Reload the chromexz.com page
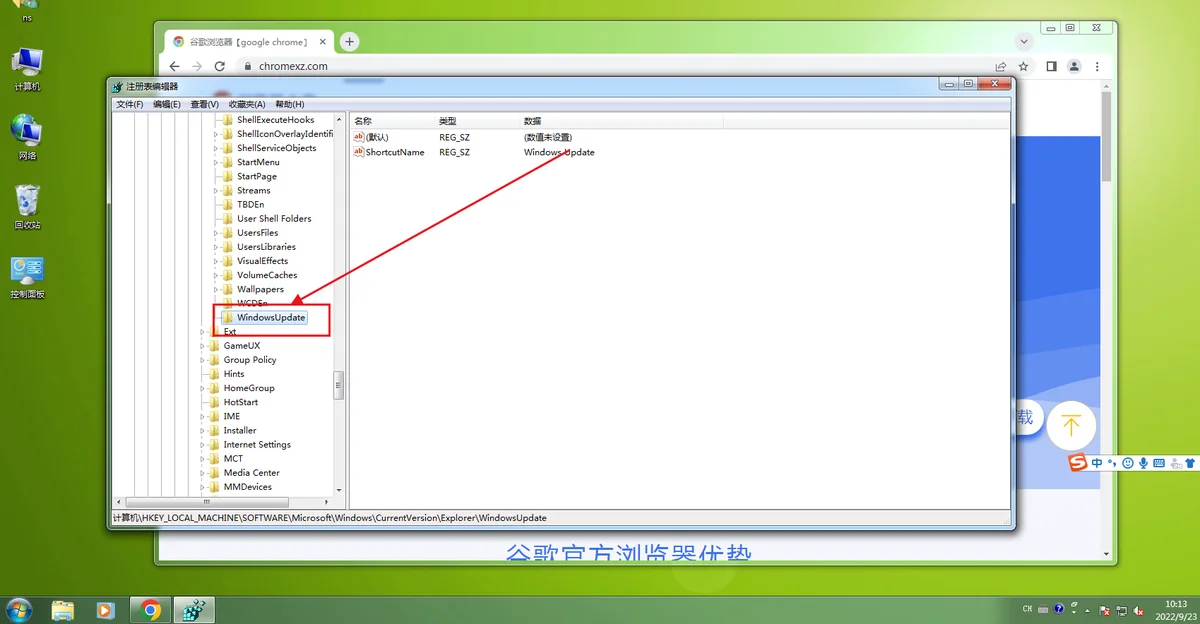Viewport: 1200px width, 624px height. 220,66
